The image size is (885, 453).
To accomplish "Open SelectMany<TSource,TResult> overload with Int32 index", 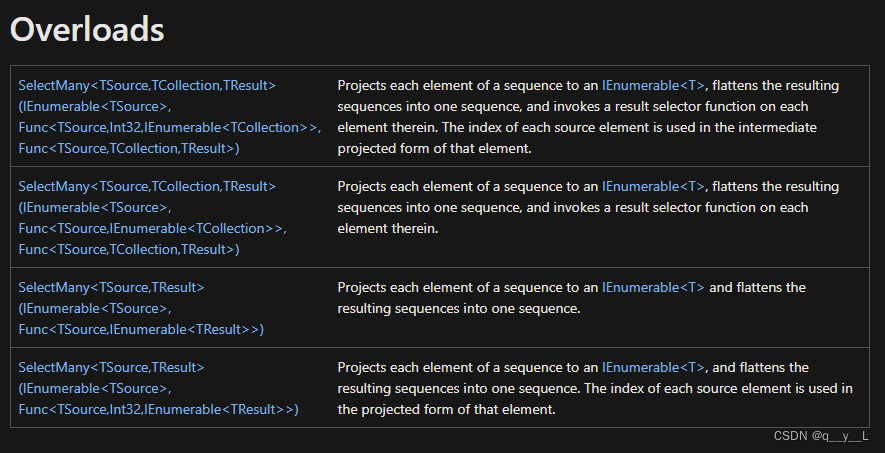I will pos(111,368).
